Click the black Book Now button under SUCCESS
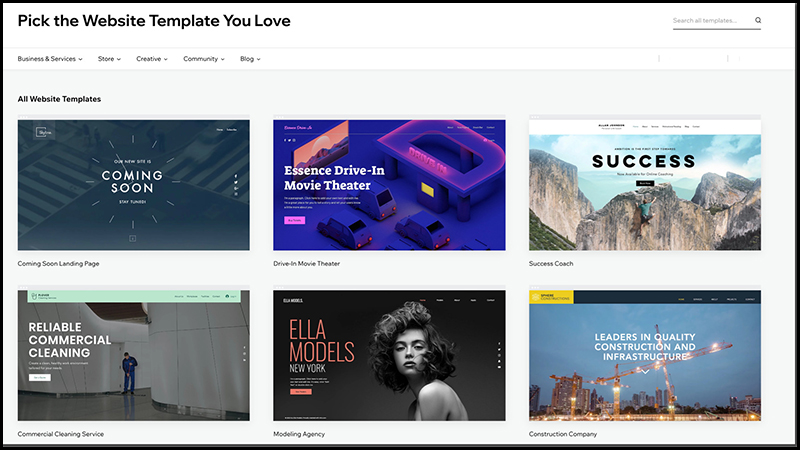Image resolution: width=800 pixels, height=450 pixels. click(x=644, y=183)
